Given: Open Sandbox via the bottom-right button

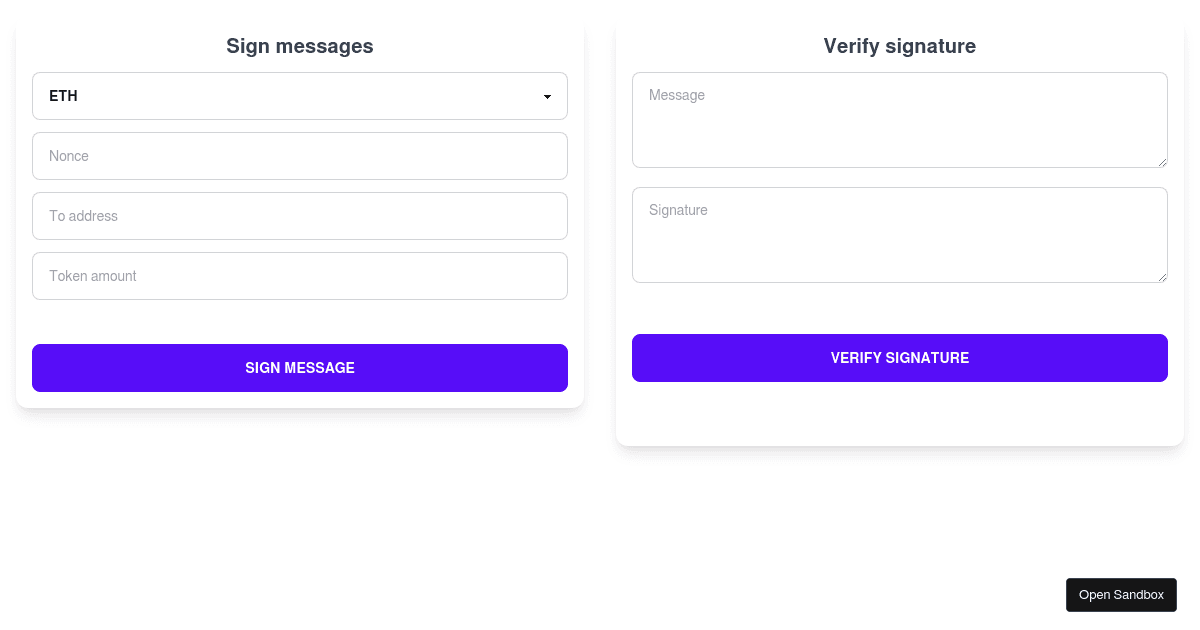Looking at the screenshot, I should pyautogui.click(x=1121, y=594).
